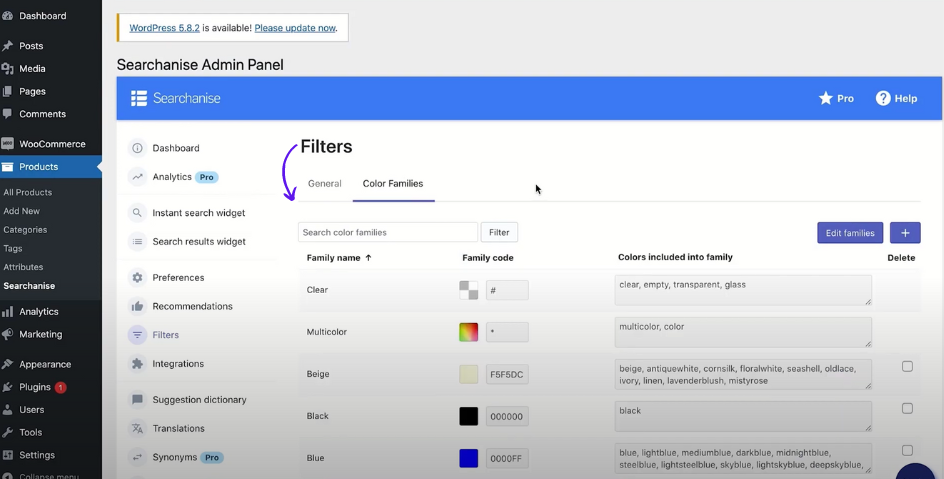Click the Beige family code field F5F5DC
The image size is (944, 479).
(x=508, y=374)
